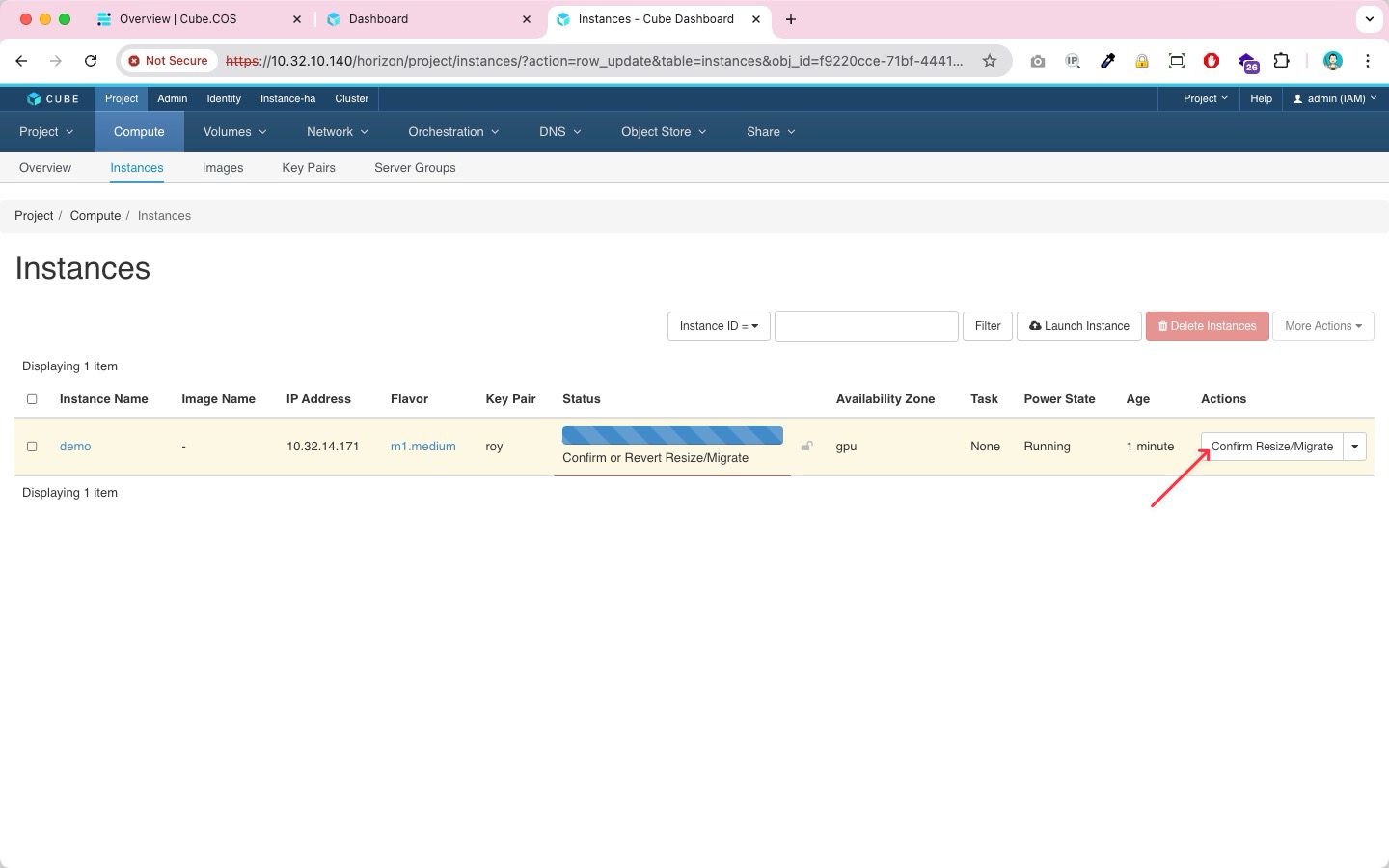
Task: Click the Delete Instances button
Action: tap(1207, 326)
